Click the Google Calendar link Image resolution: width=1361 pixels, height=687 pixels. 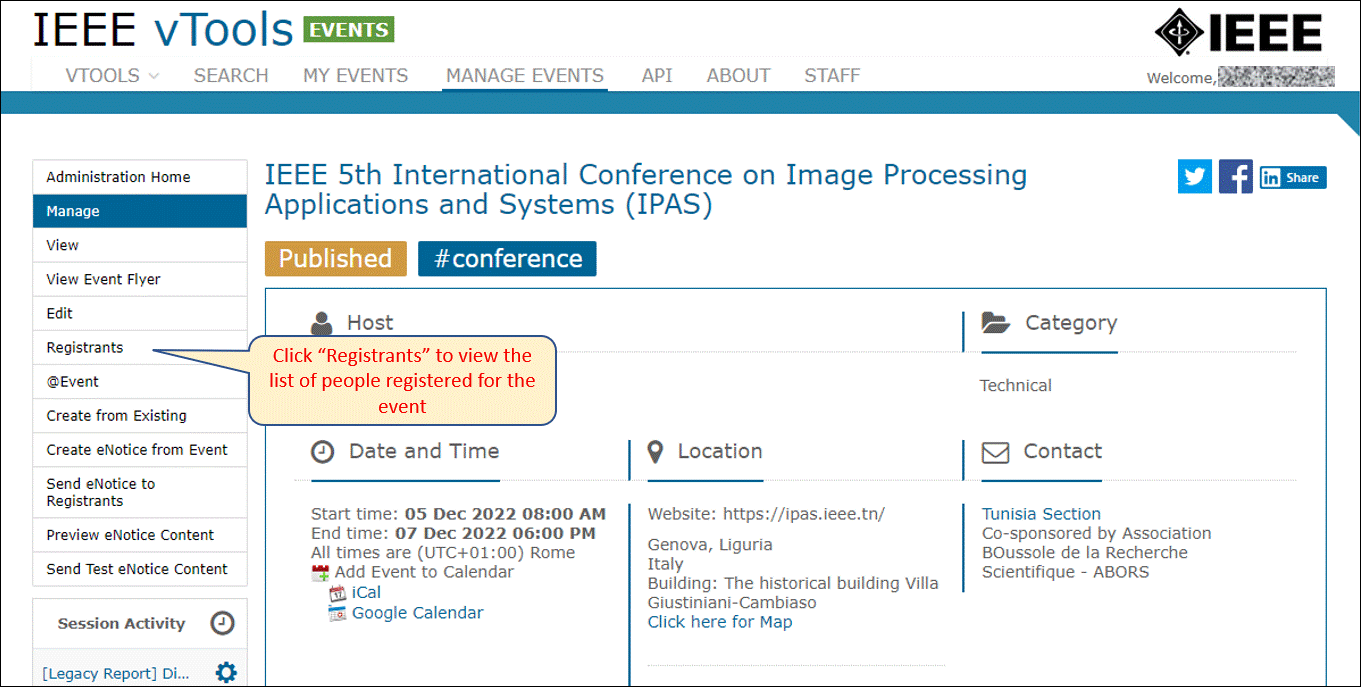tap(417, 613)
